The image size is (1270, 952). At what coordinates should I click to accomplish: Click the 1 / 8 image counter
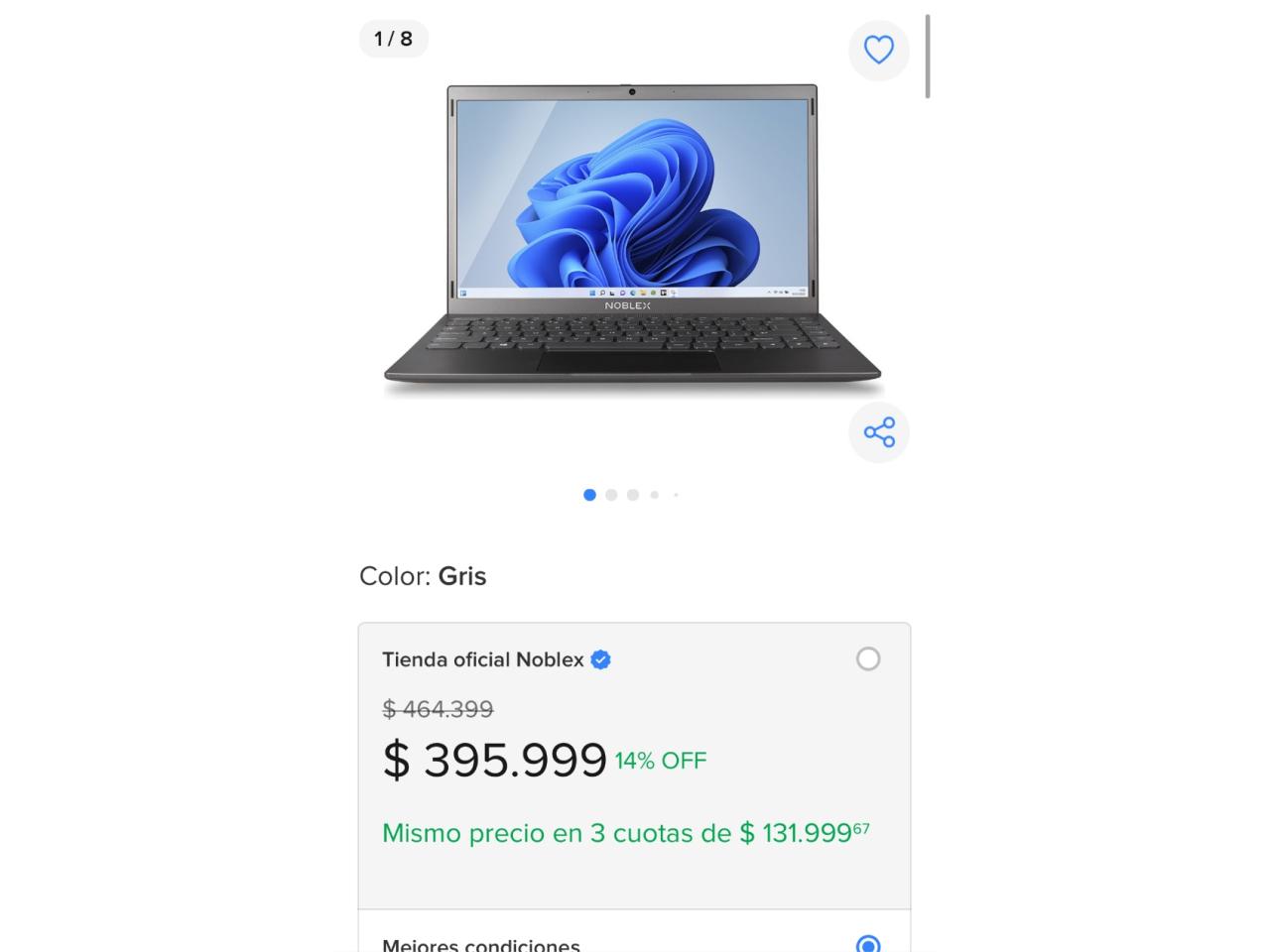[x=393, y=39]
